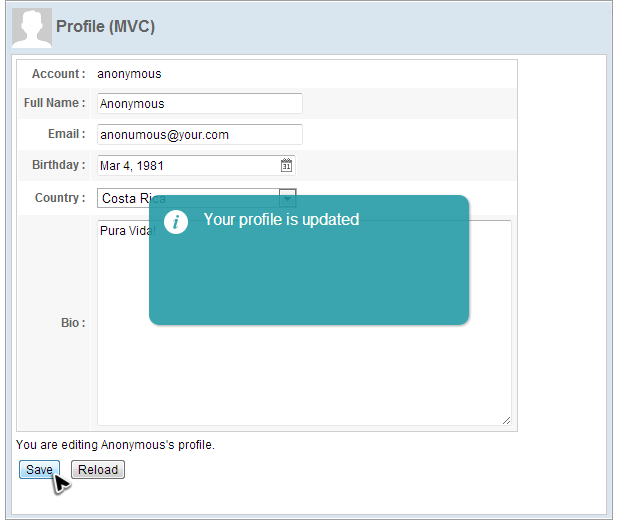Click the 'Birthday' label

click(x=58, y=165)
